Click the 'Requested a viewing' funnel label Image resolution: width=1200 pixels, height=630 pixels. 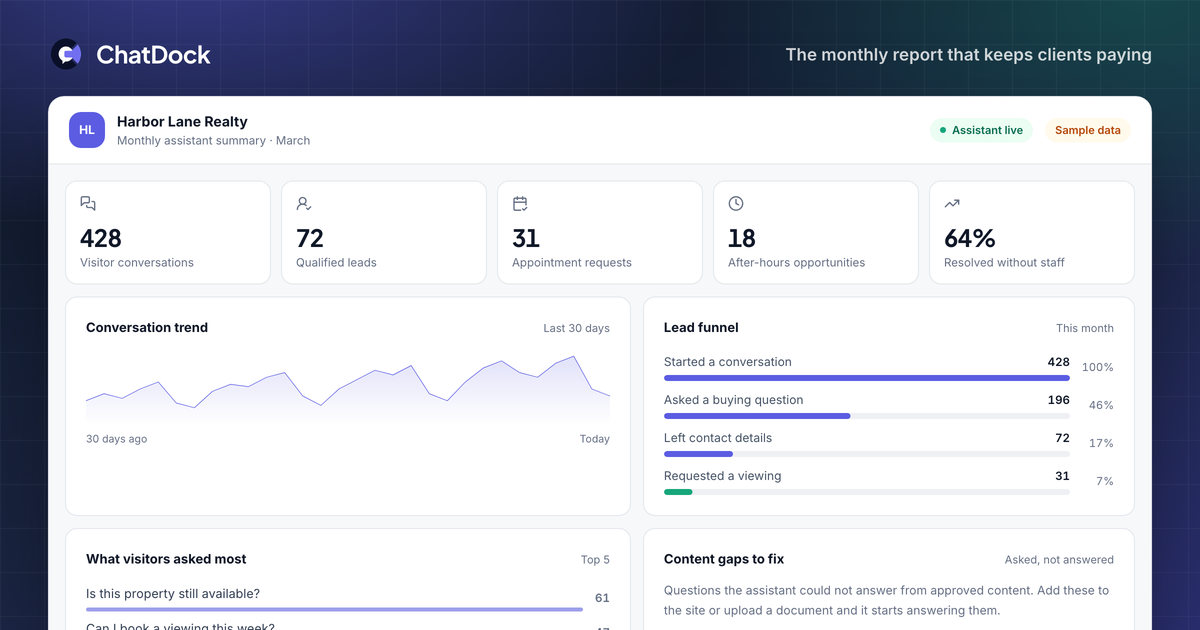tap(722, 476)
